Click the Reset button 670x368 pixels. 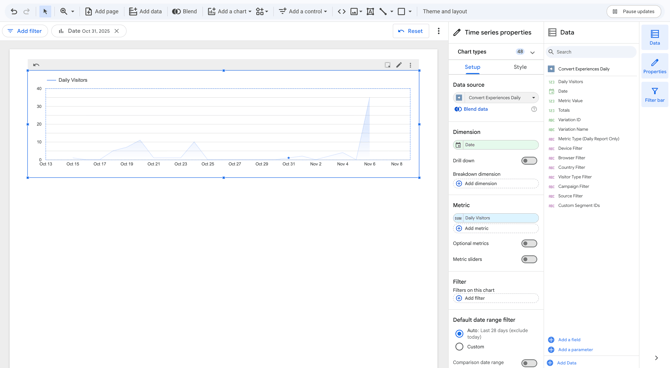pyautogui.click(x=411, y=31)
